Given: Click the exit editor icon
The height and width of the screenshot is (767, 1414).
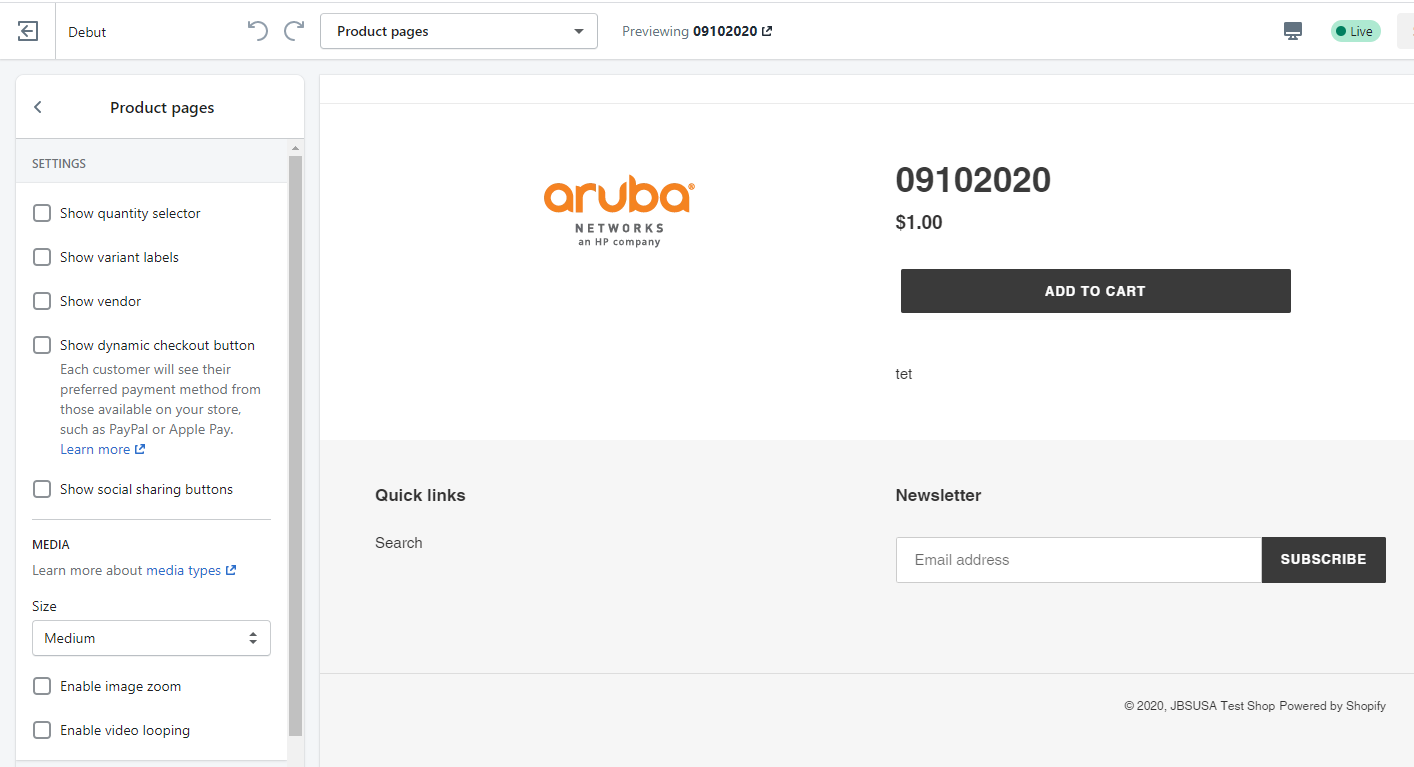Looking at the screenshot, I should (28, 31).
